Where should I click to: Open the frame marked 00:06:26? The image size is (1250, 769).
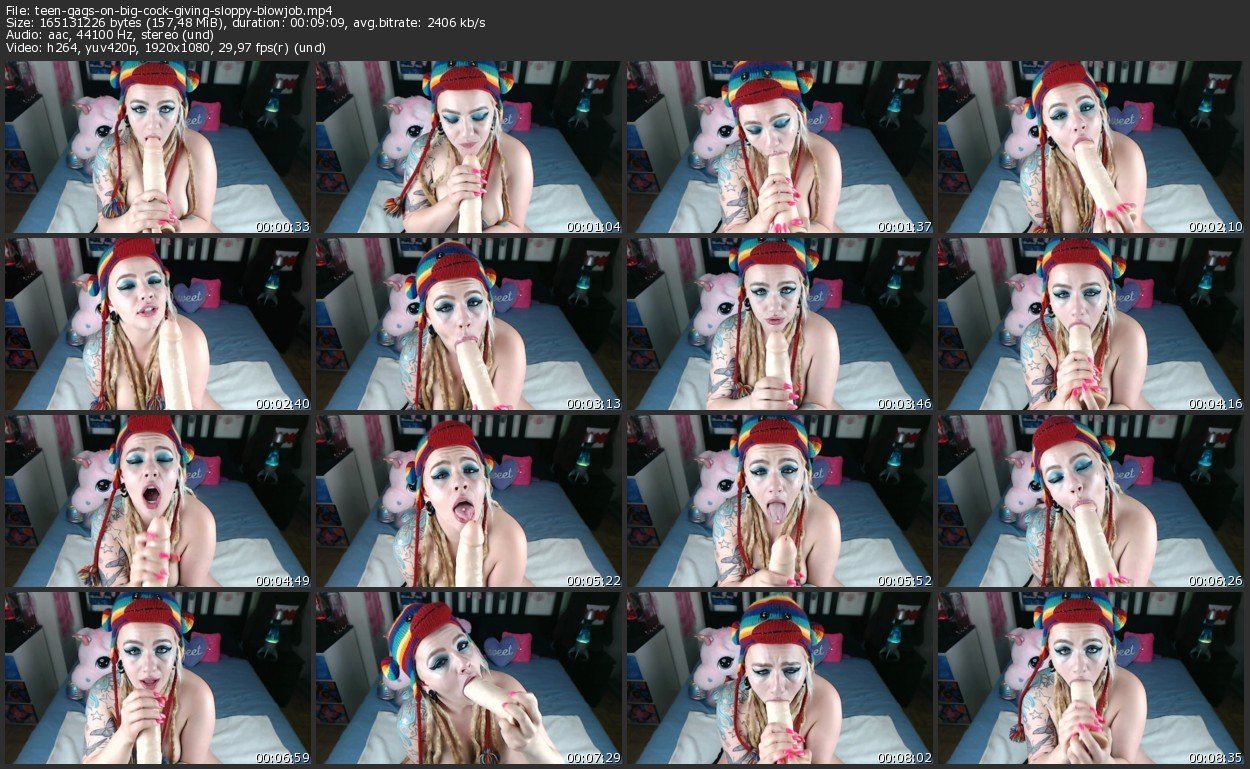click(1091, 501)
